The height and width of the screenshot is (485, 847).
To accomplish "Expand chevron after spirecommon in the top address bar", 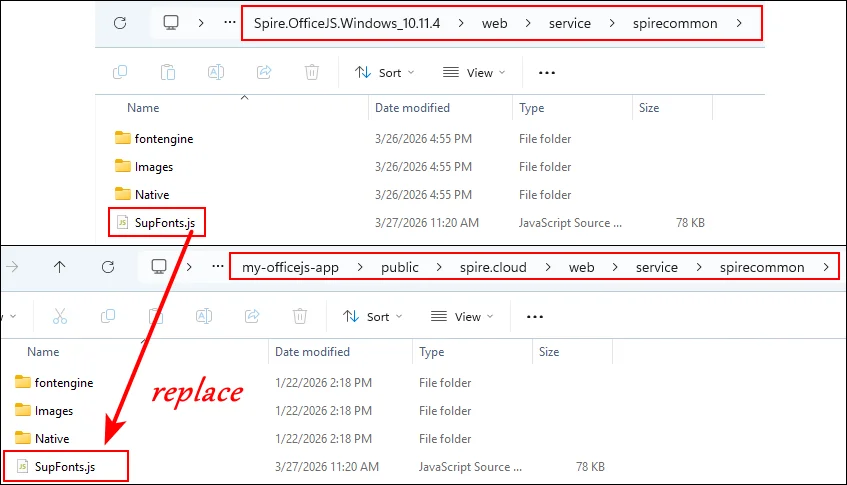I will pos(739,22).
